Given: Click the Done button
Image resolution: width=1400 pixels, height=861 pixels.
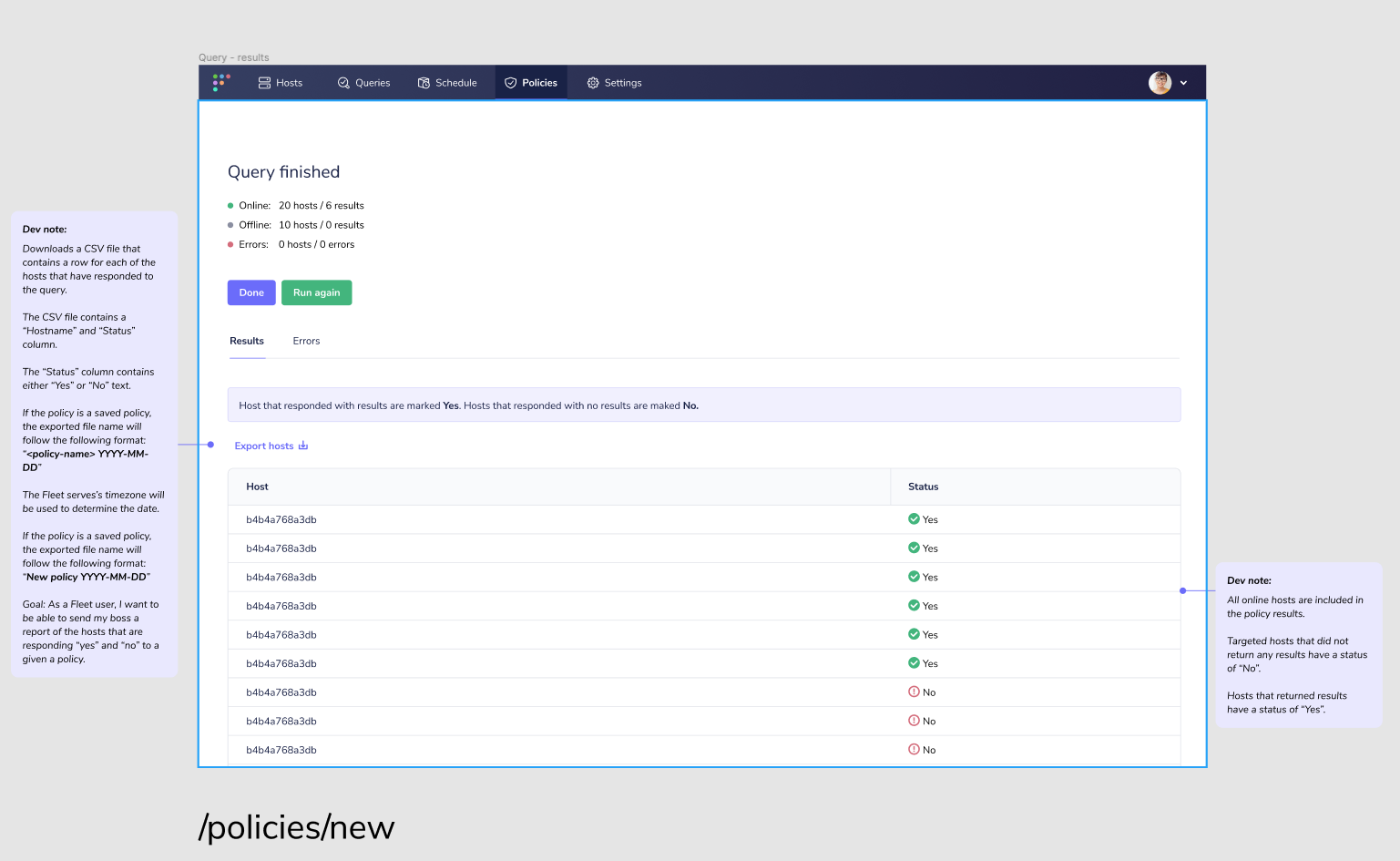Looking at the screenshot, I should pyautogui.click(x=251, y=292).
